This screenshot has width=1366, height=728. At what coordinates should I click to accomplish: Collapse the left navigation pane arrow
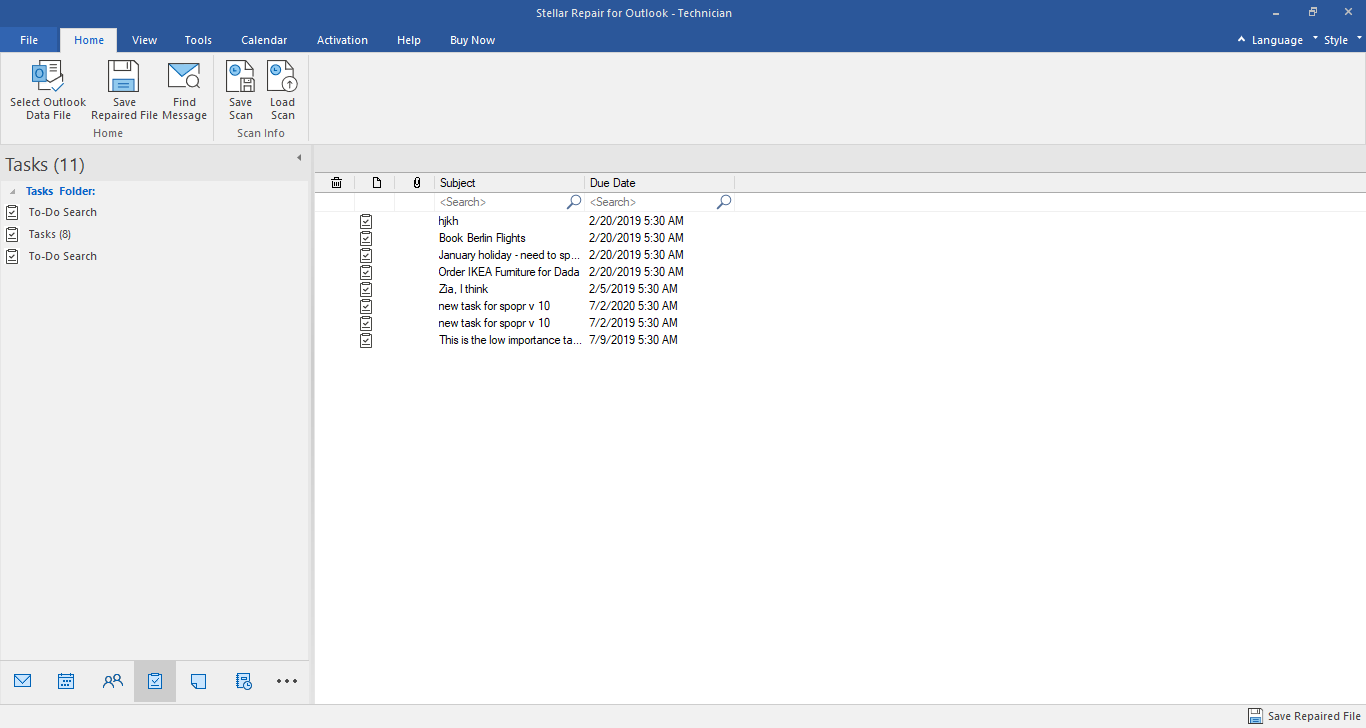[299, 158]
